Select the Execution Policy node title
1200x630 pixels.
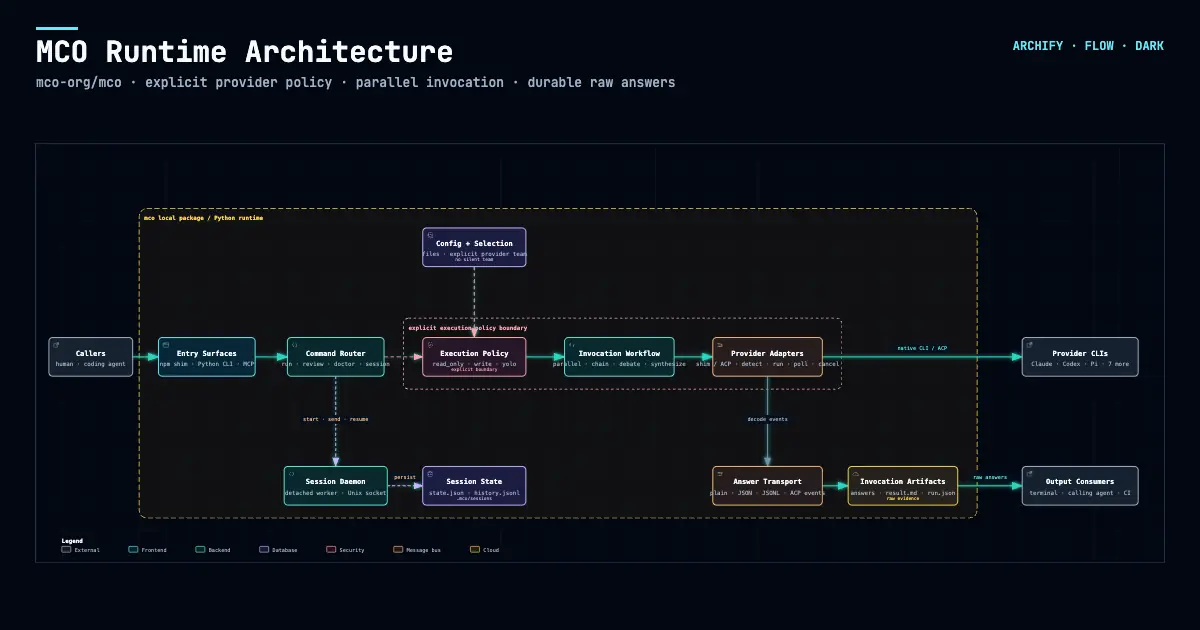474,353
